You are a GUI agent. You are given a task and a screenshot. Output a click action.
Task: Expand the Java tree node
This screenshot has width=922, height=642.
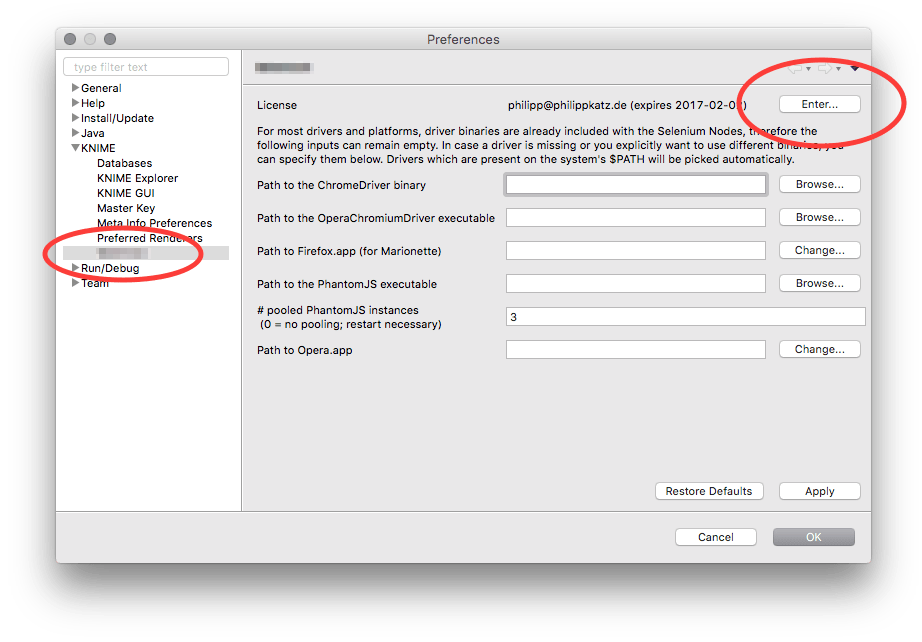(x=75, y=133)
